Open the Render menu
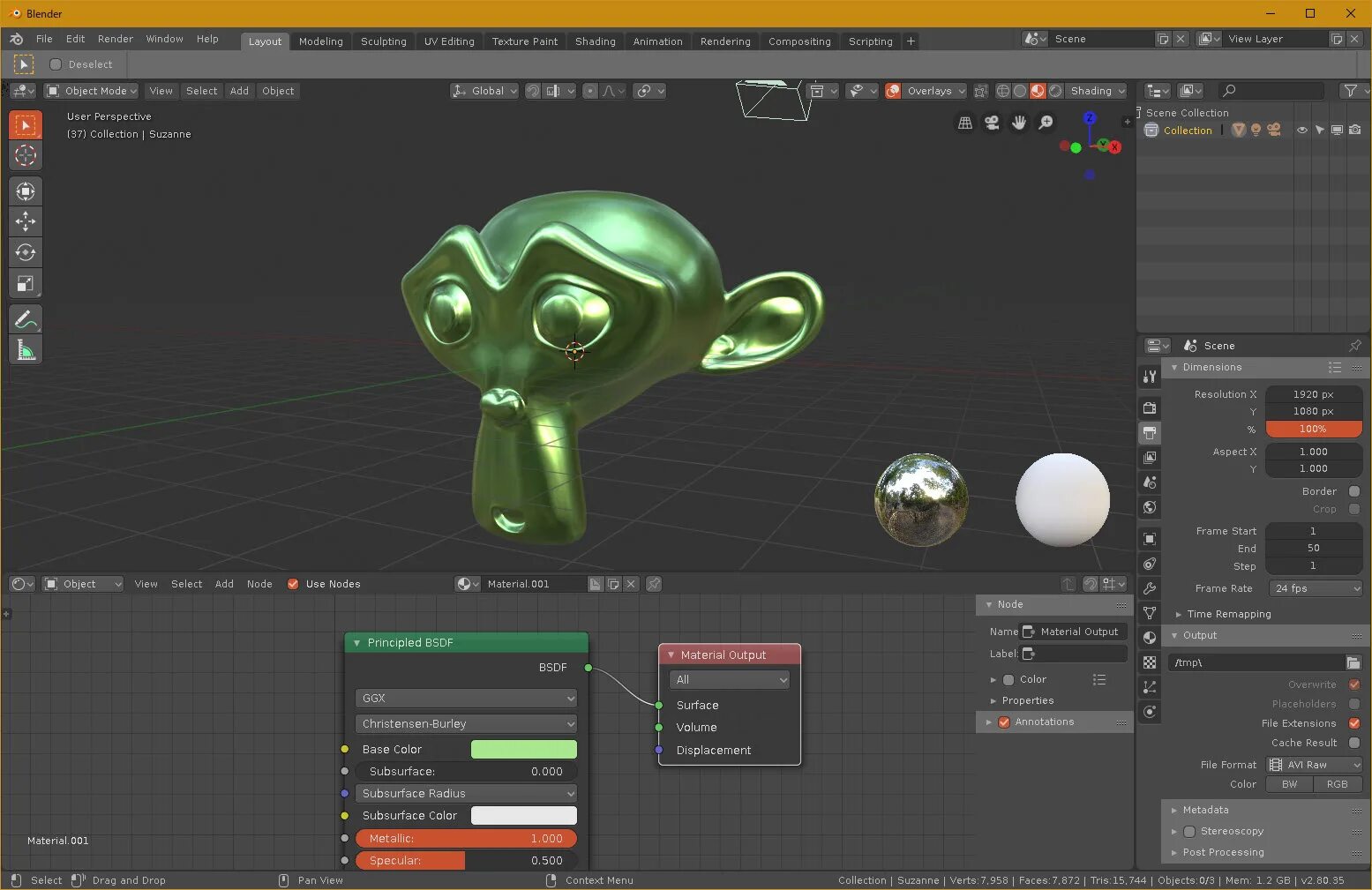This screenshot has height=890, width=1372. [116, 39]
